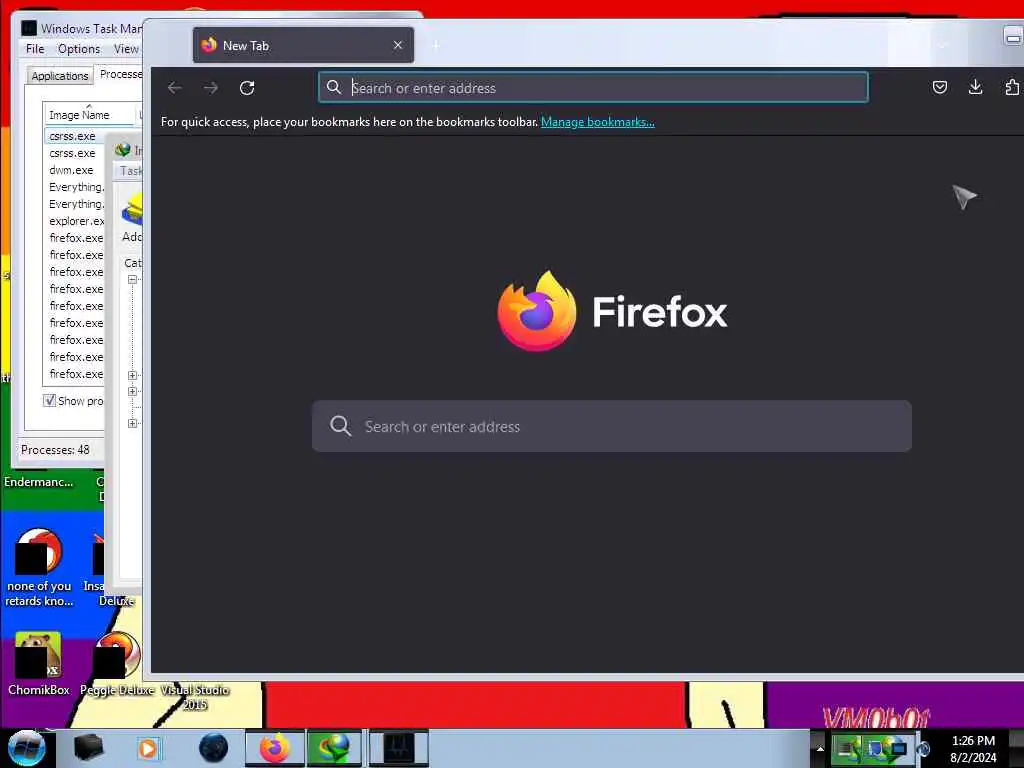This screenshot has height=768, width=1024.
Task: Sort by Image Name column header
Action: point(89,115)
